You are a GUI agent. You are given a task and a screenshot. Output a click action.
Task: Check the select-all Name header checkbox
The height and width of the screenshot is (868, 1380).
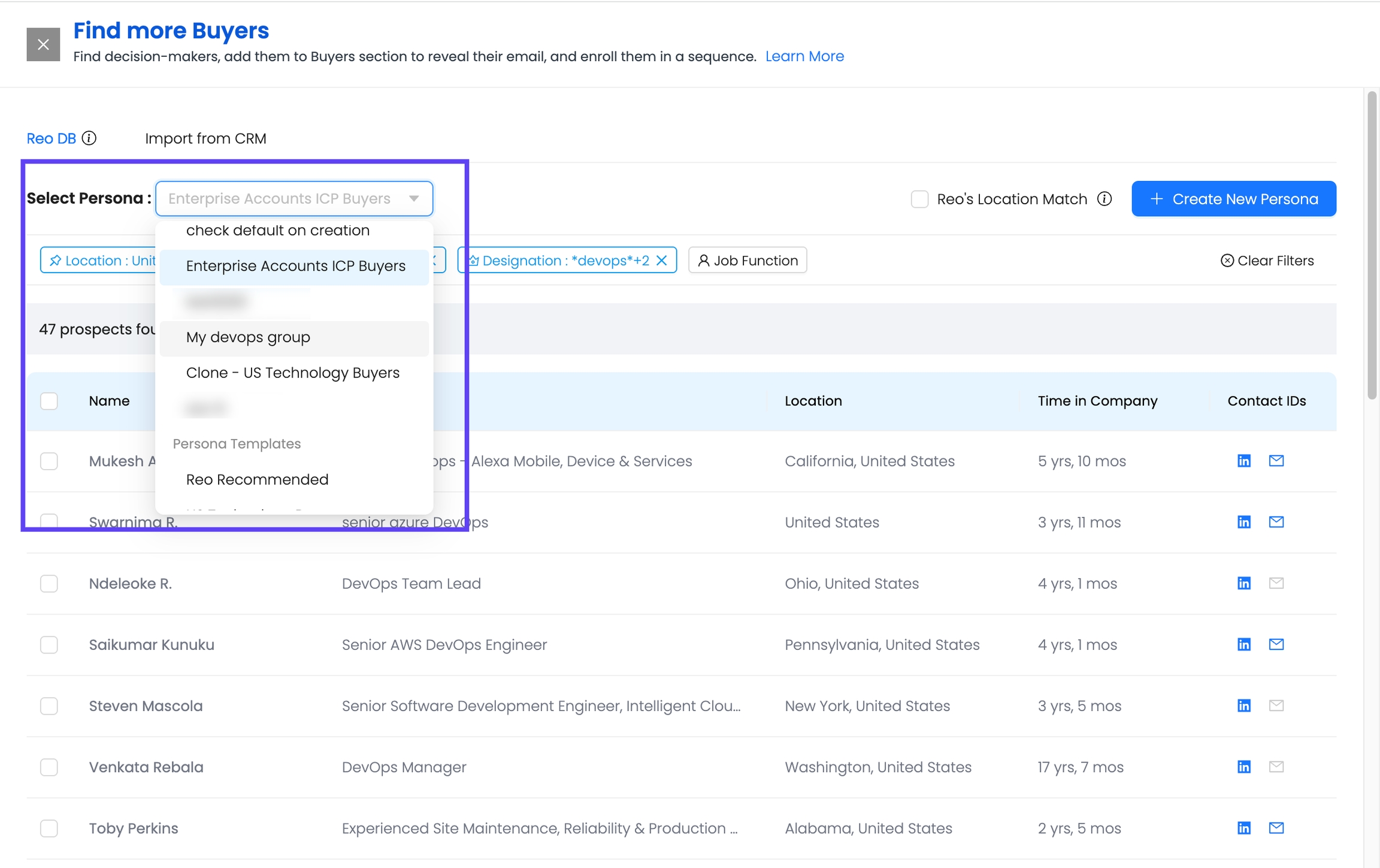coord(49,401)
